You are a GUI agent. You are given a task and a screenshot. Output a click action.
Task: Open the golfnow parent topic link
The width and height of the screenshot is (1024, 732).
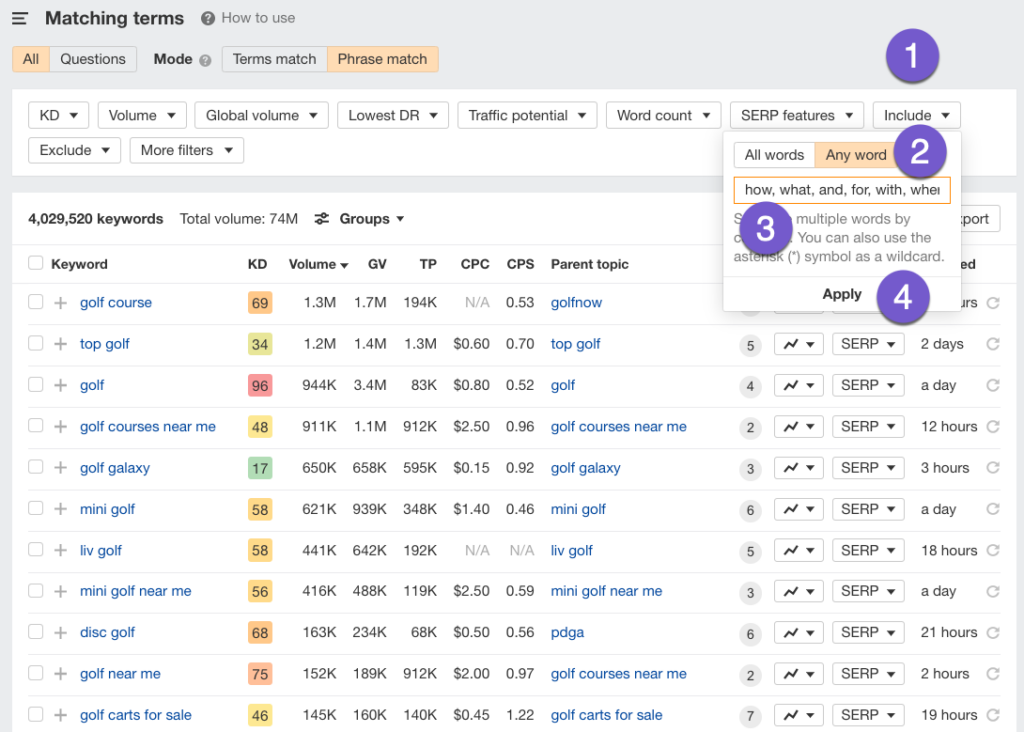click(576, 303)
